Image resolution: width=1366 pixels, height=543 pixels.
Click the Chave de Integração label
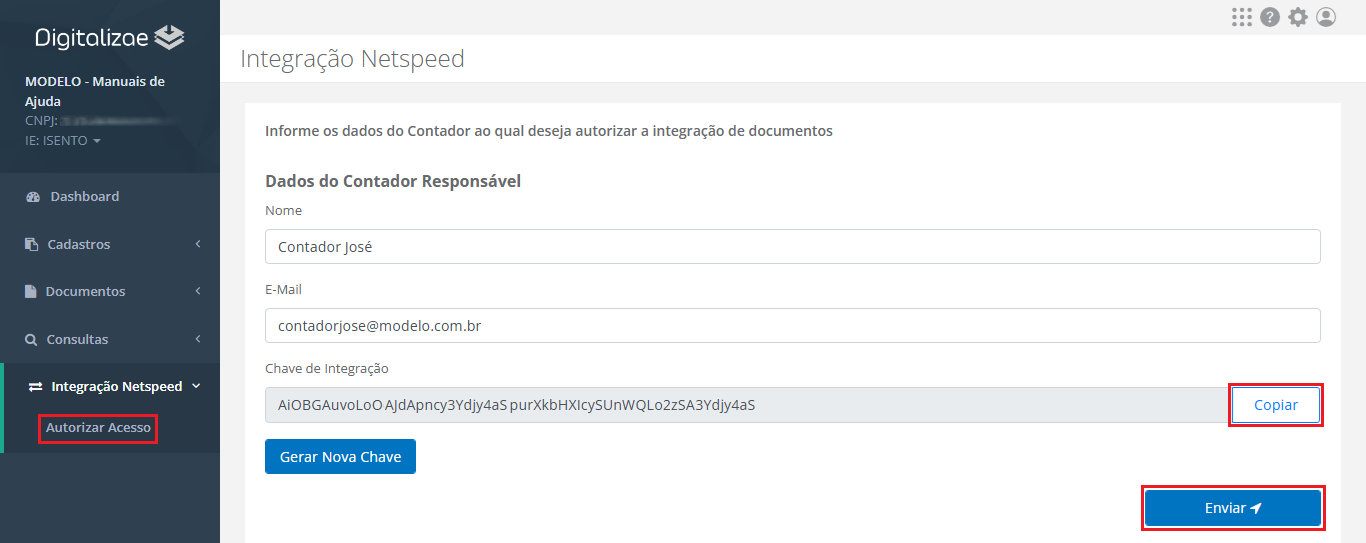(x=327, y=368)
